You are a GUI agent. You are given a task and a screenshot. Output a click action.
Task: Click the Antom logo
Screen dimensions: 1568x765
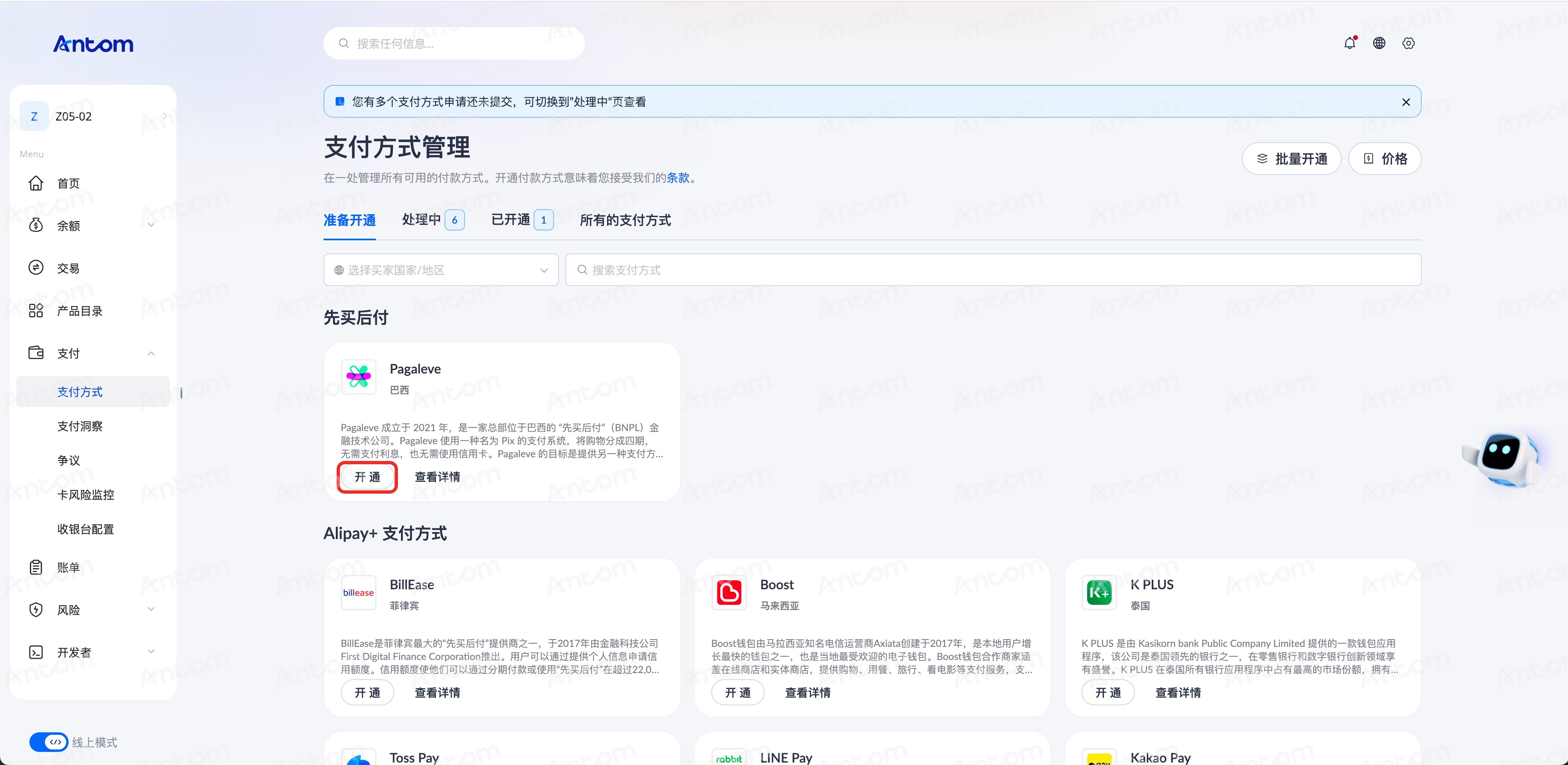[x=93, y=44]
